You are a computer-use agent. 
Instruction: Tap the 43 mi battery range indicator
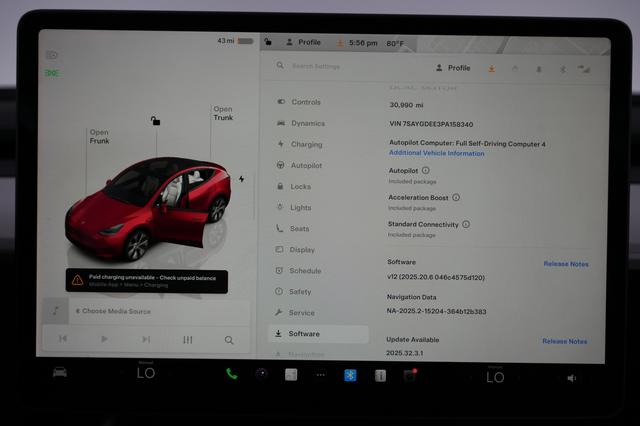[235, 41]
